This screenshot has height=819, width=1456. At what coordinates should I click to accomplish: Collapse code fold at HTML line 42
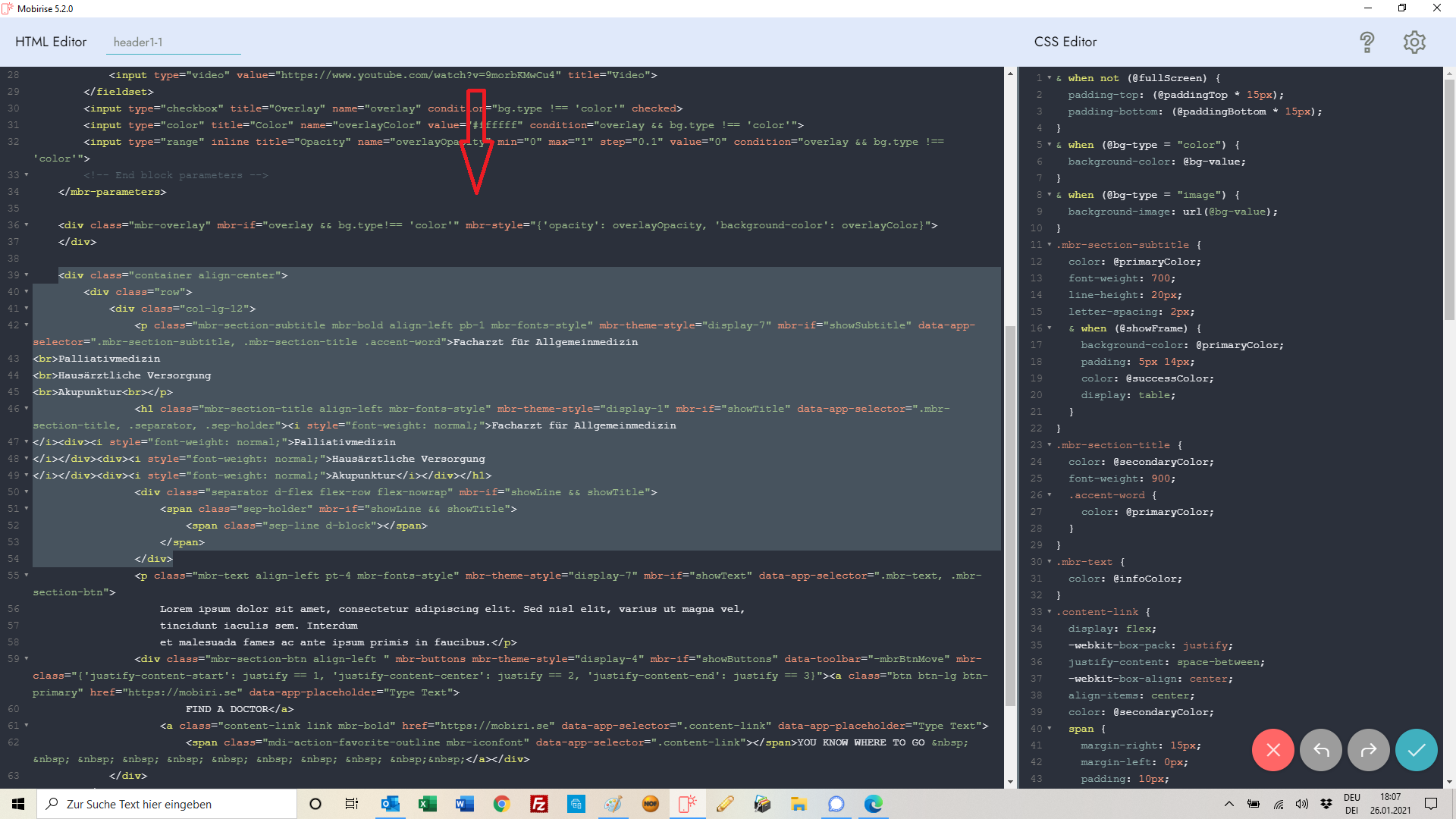[27, 325]
